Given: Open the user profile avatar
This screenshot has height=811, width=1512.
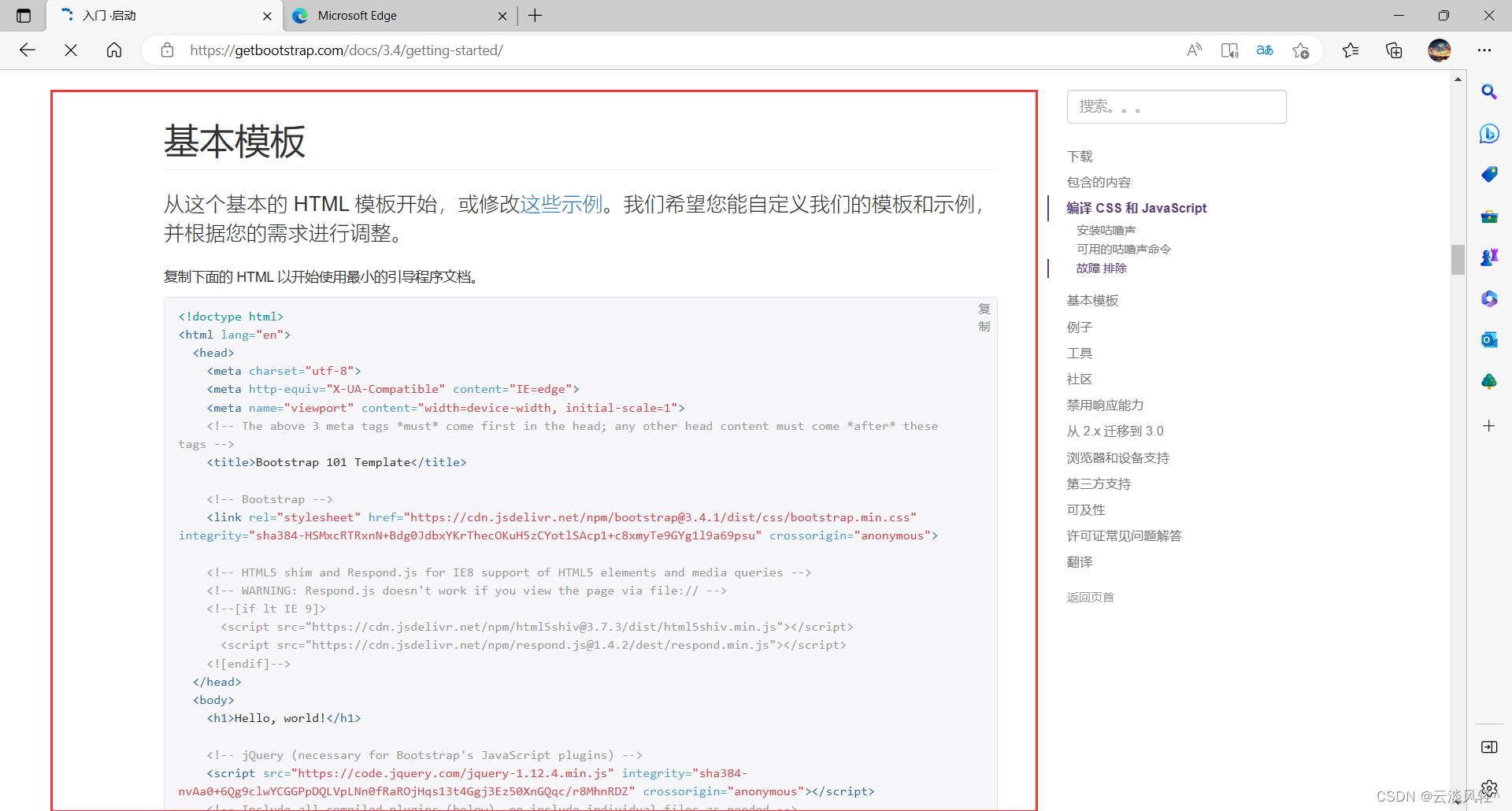Looking at the screenshot, I should [1440, 50].
